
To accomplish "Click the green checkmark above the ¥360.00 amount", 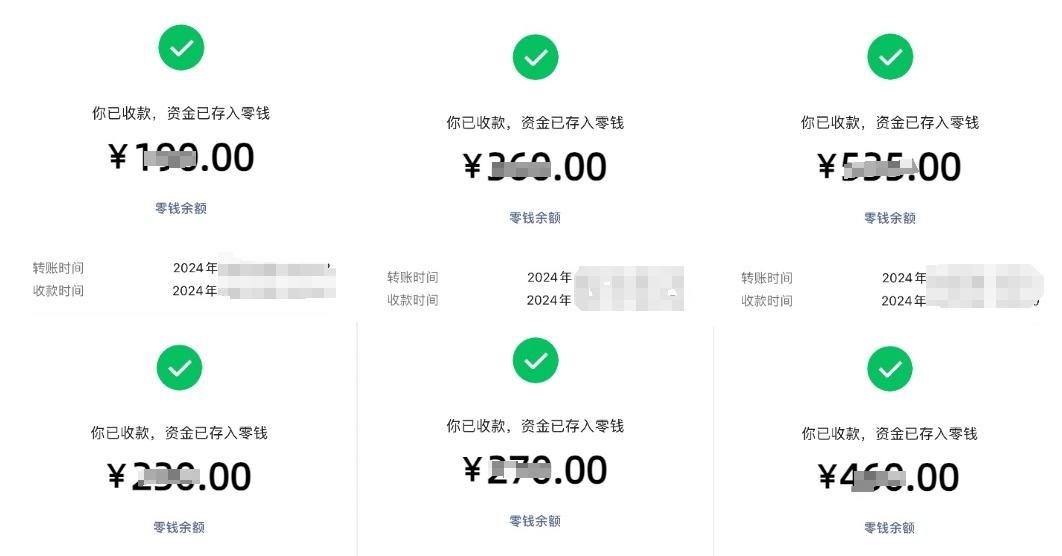I will click(x=535, y=57).
